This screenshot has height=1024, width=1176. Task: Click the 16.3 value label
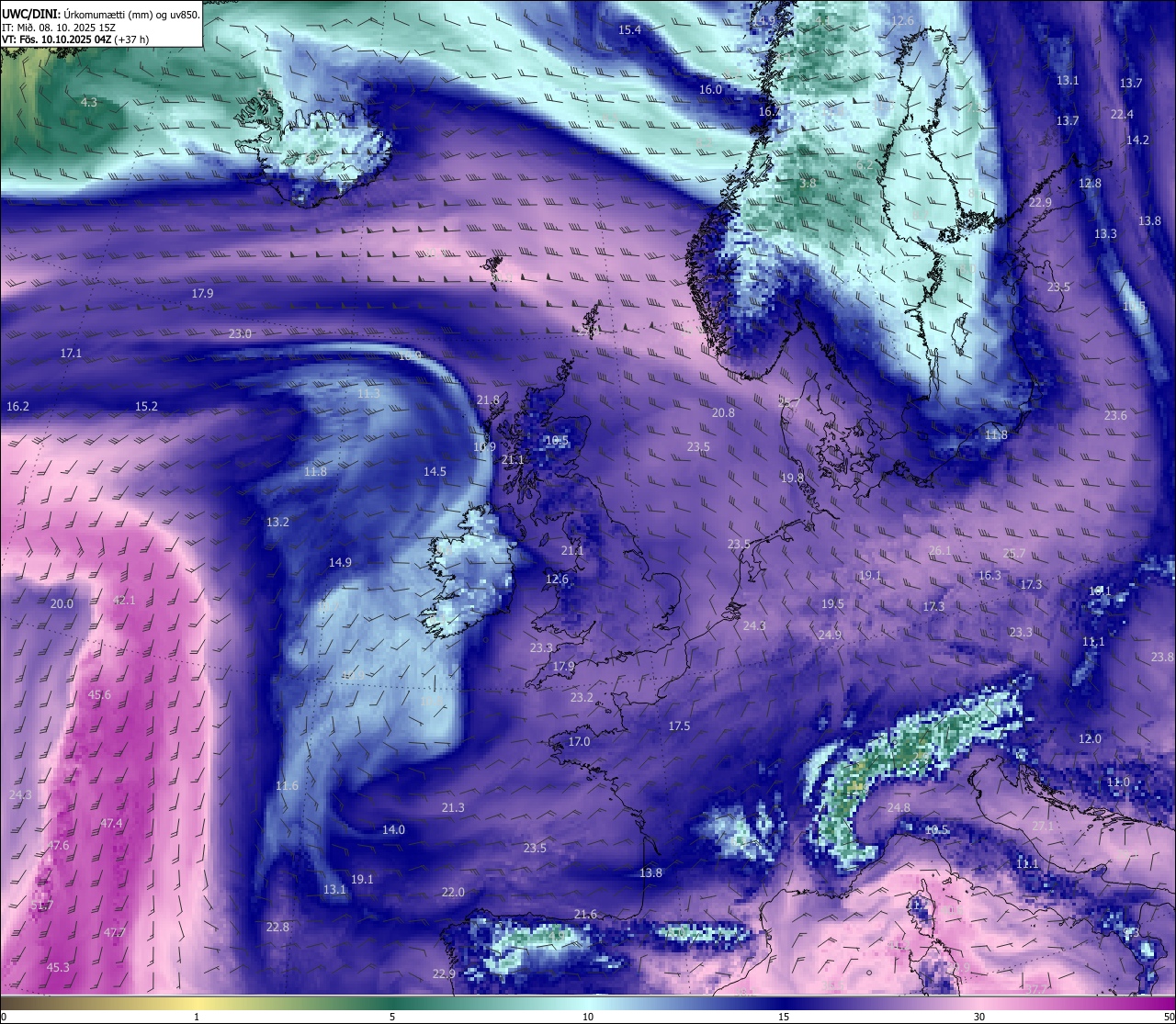click(x=989, y=575)
